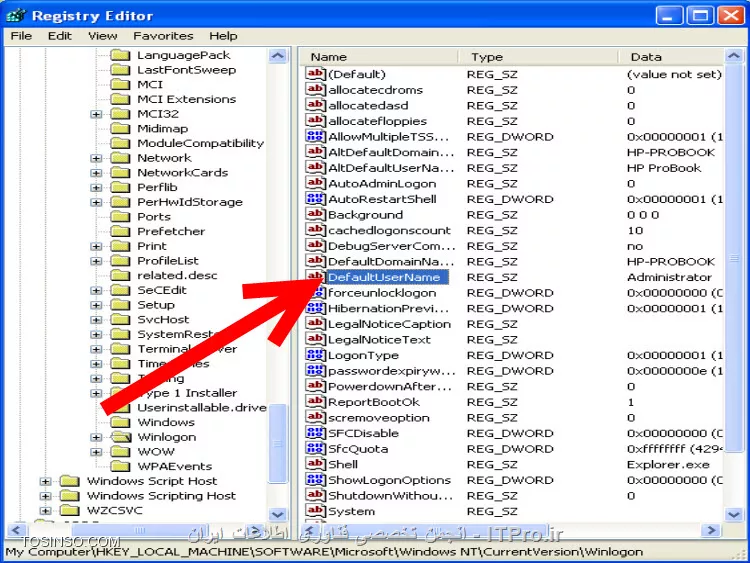Screen dimensions: 750x563
Task: Click the AutoRestartShell DWORD icon
Action: [315, 199]
